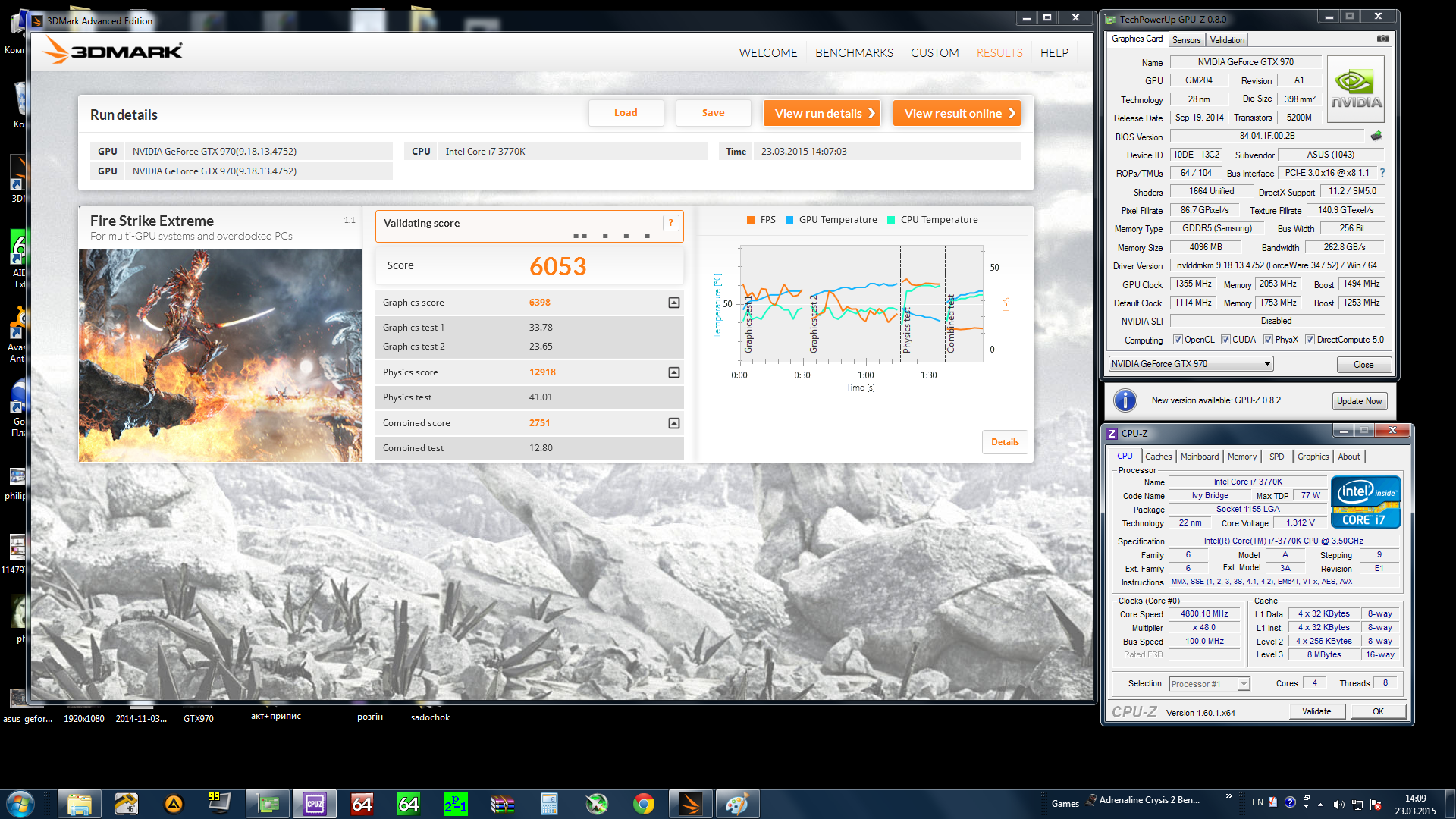The height and width of the screenshot is (819, 1456).
Task: Click the GPU-Z screenshot camera icon
Action: pyautogui.click(x=1382, y=39)
